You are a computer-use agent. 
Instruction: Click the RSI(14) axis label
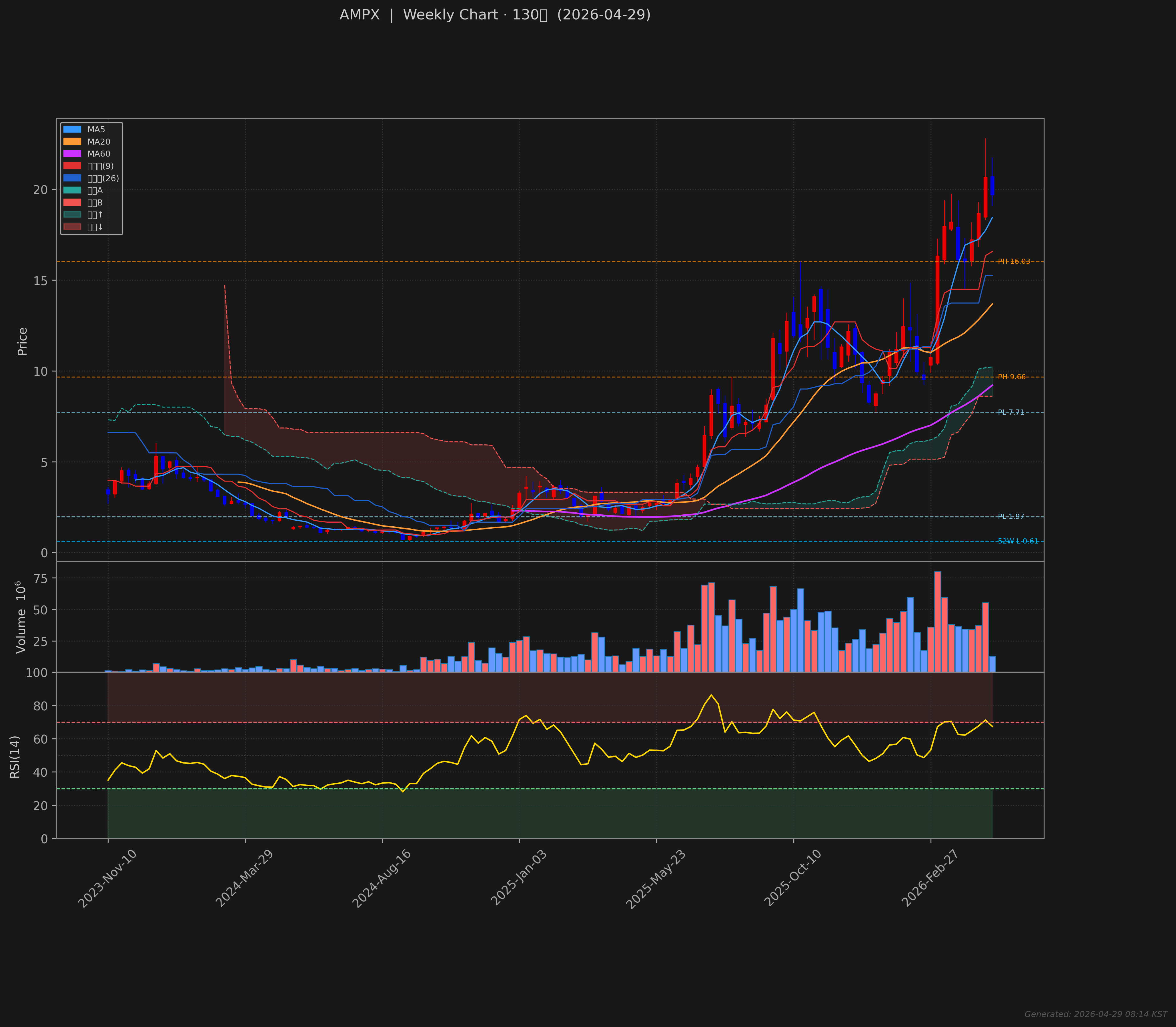(15, 756)
